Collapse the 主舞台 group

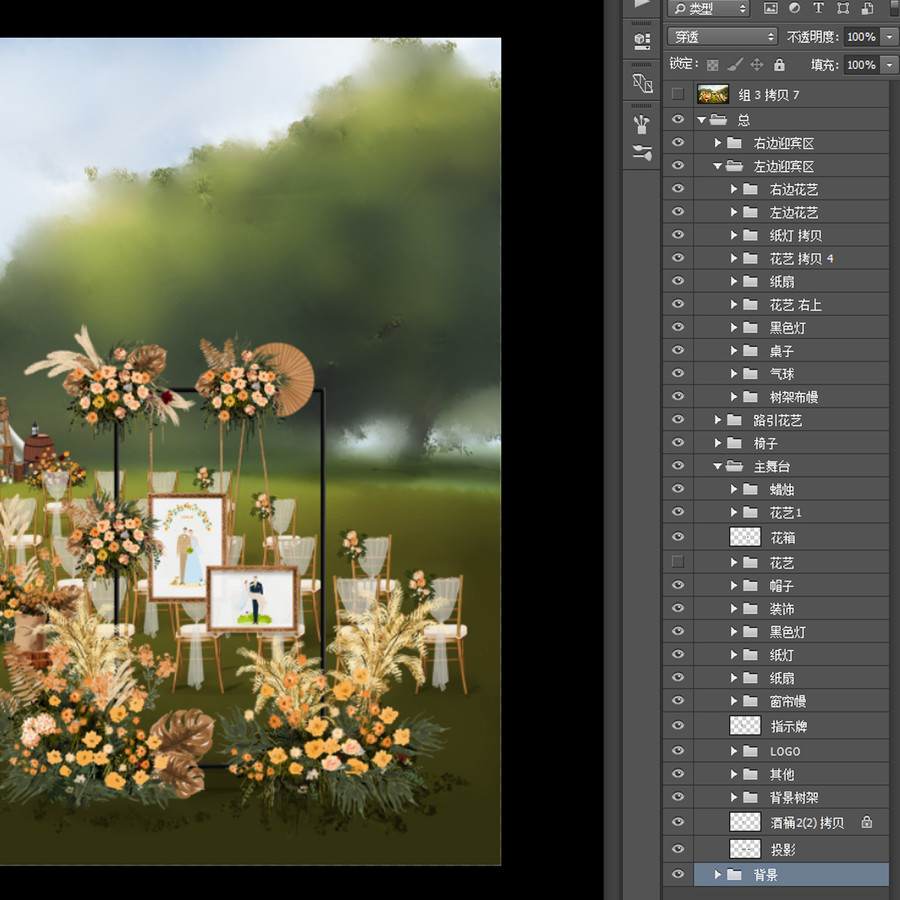click(x=717, y=467)
